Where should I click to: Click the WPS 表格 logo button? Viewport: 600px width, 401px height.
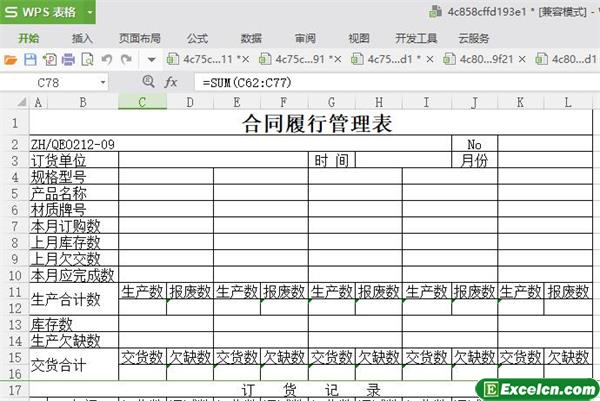pyautogui.click(x=40, y=12)
